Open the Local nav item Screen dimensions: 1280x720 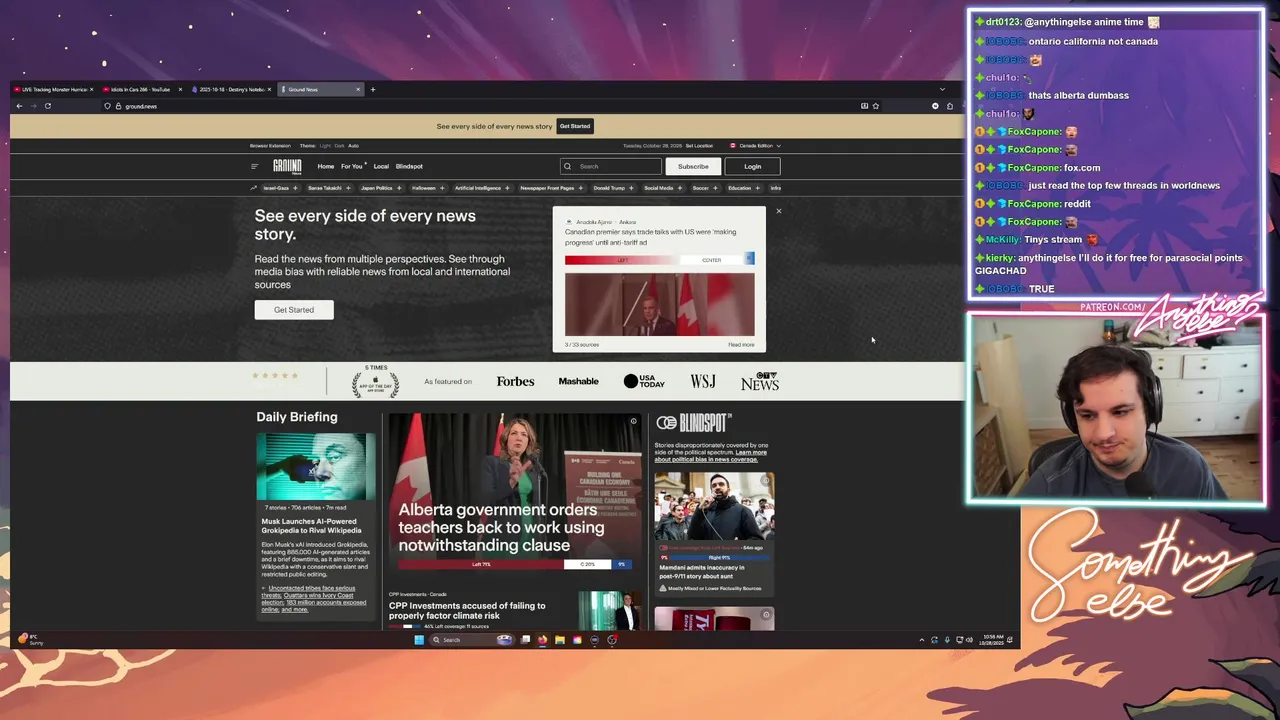(381, 166)
